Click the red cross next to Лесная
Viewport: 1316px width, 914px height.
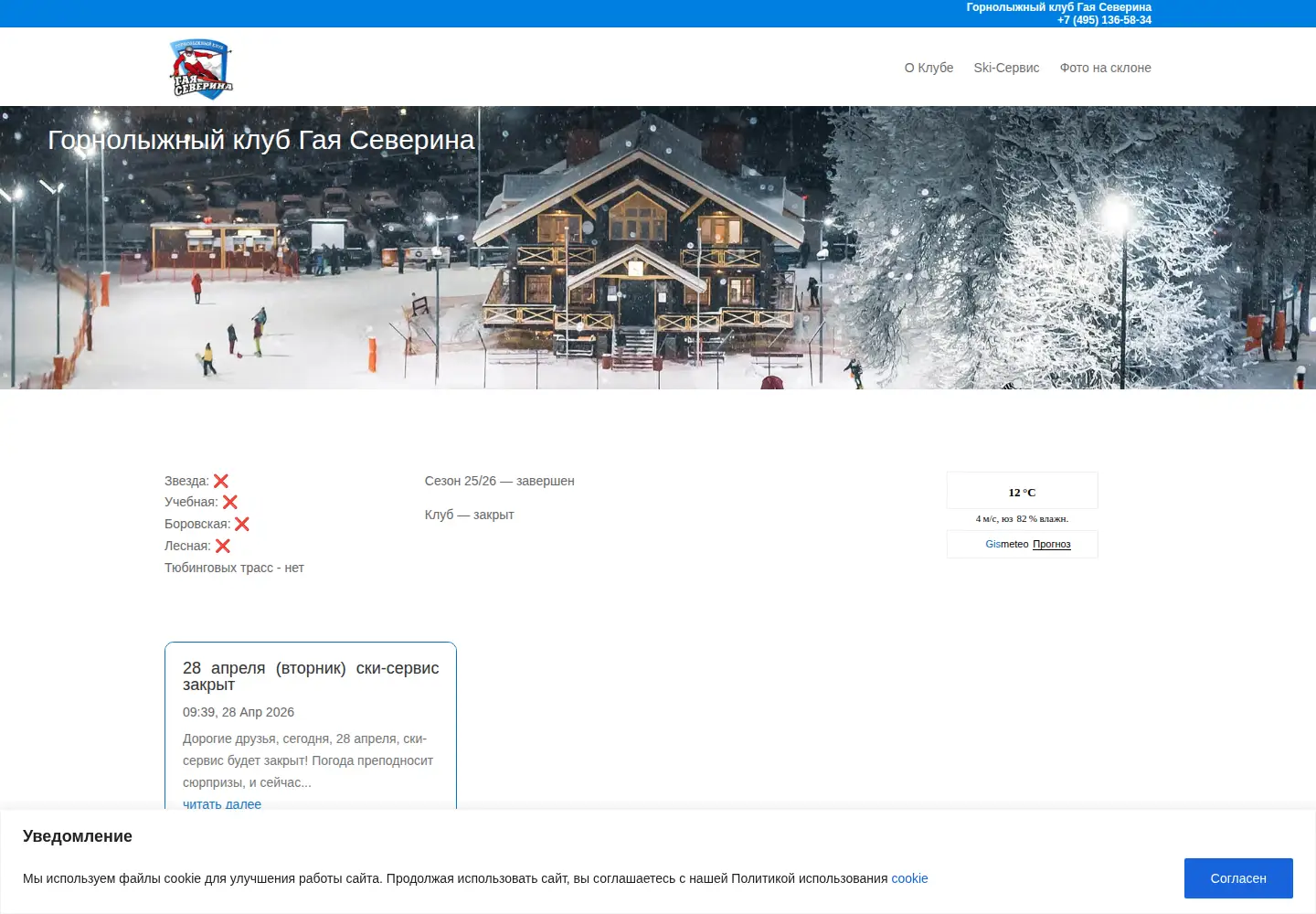point(223,546)
